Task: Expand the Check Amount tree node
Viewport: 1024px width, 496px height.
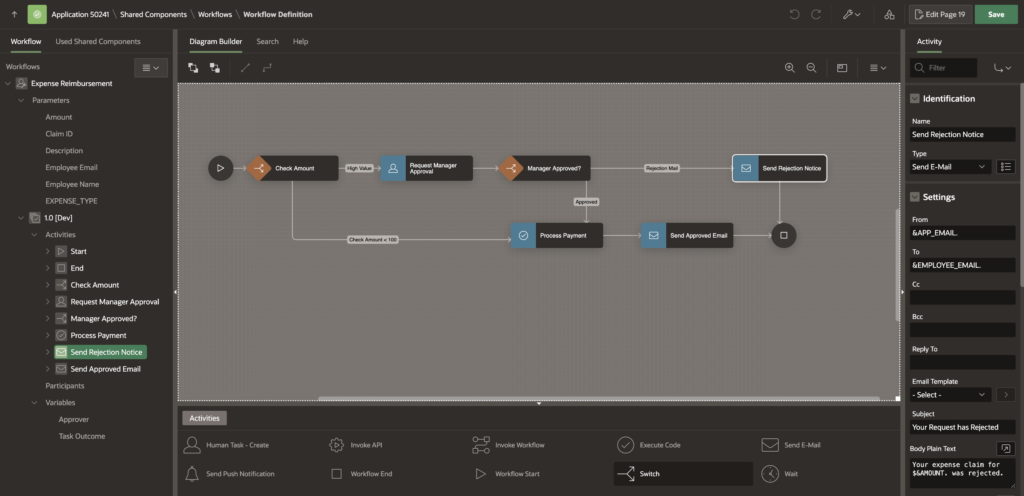Action: pyautogui.click(x=48, y=285)
